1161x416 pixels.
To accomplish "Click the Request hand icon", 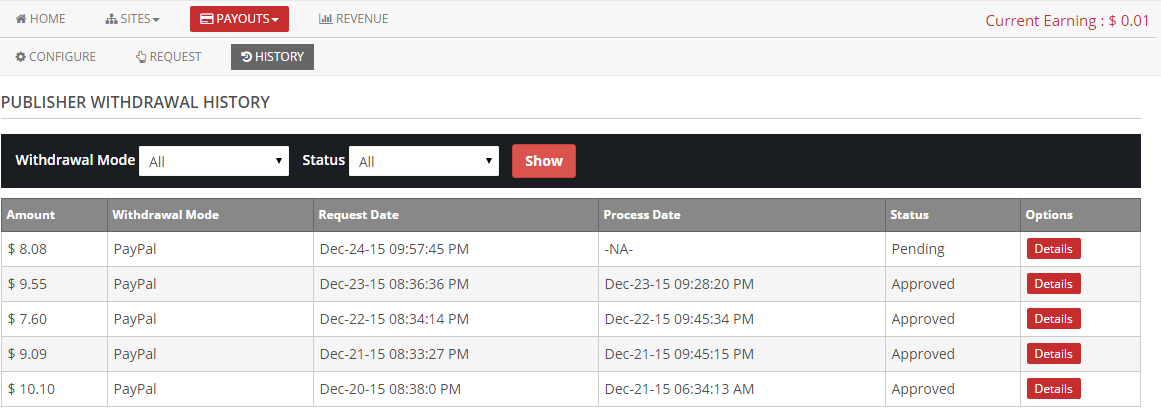I will [x=141, y=57].
